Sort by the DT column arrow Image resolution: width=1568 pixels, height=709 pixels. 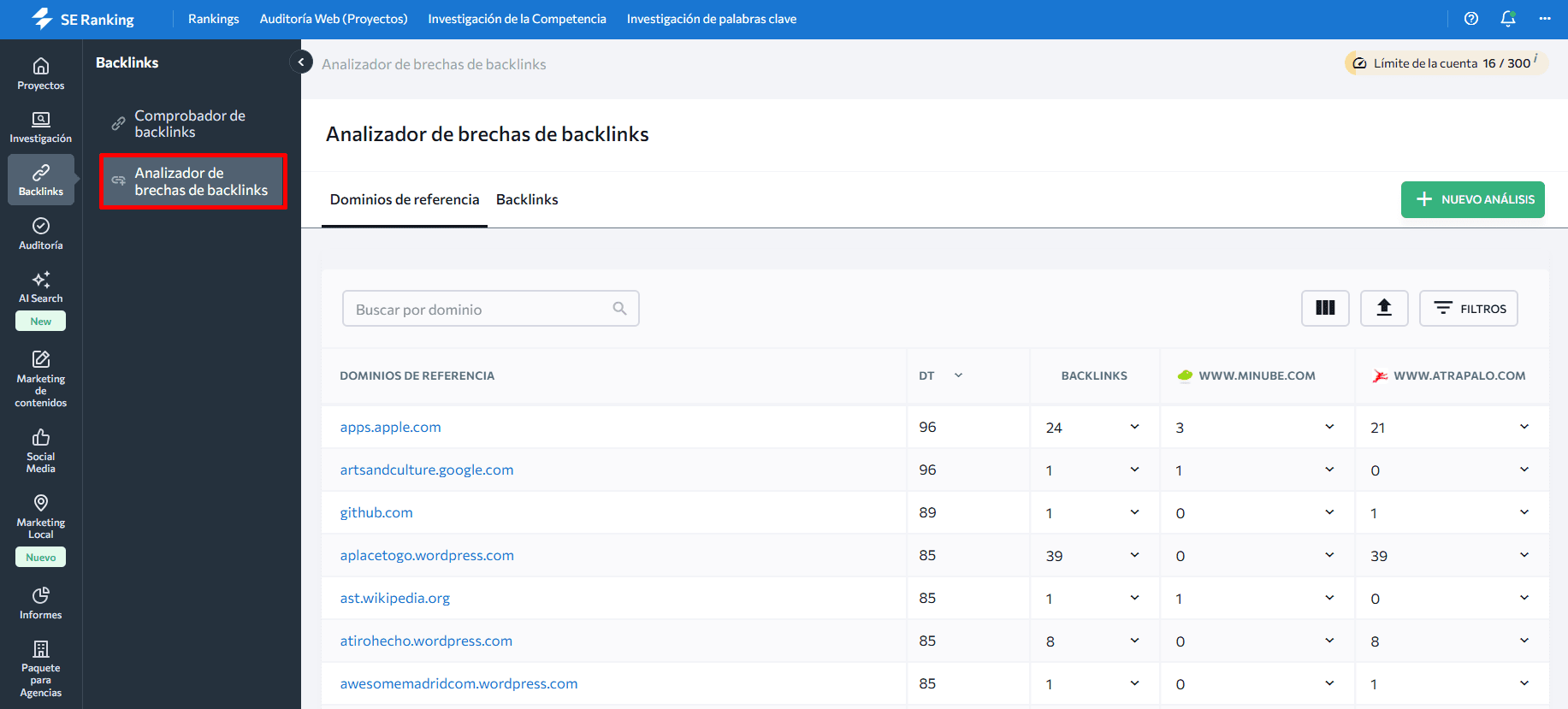(958, 375)
